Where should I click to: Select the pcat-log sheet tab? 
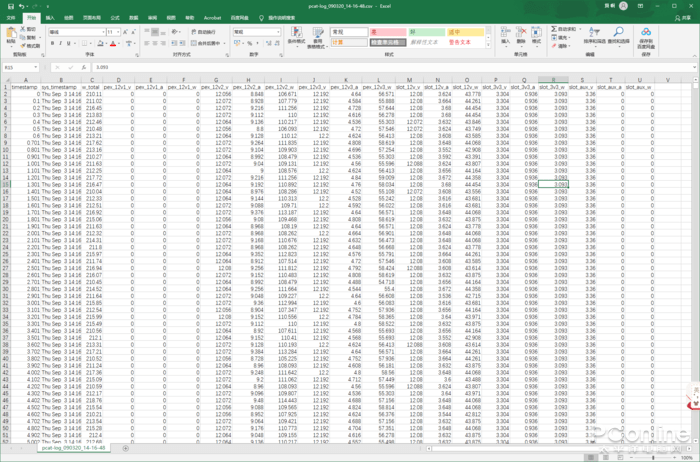[x=72, y=448]
